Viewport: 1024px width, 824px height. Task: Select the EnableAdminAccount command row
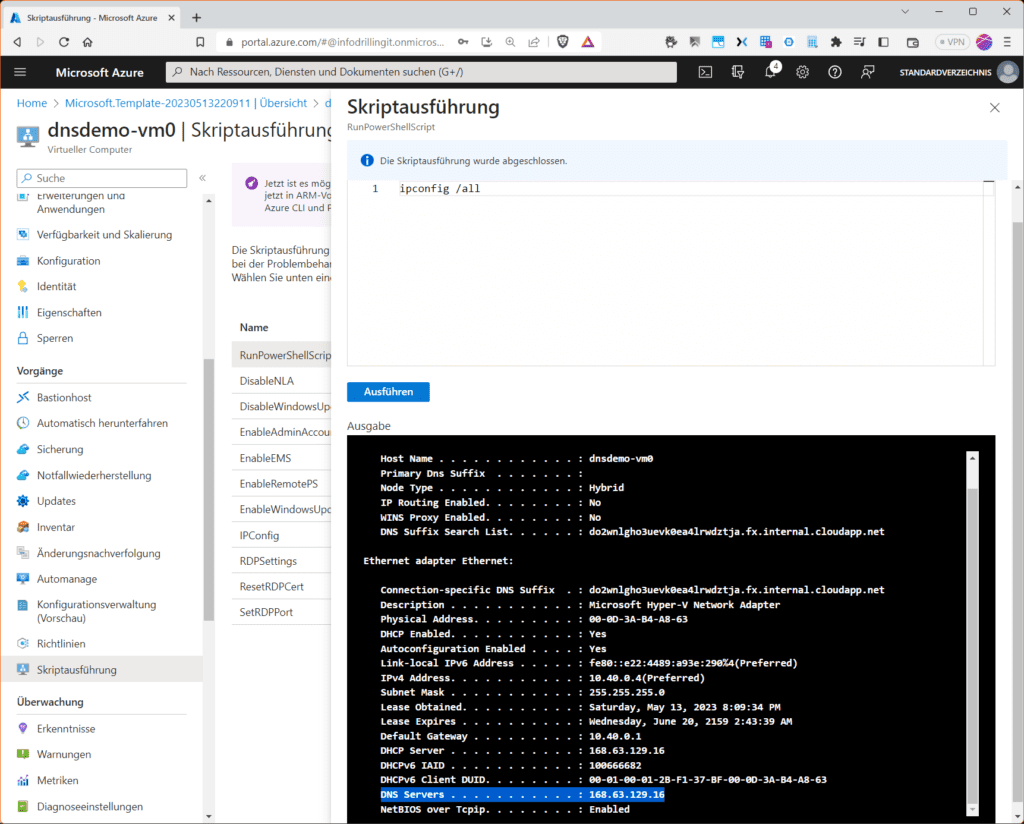[281, 432]
